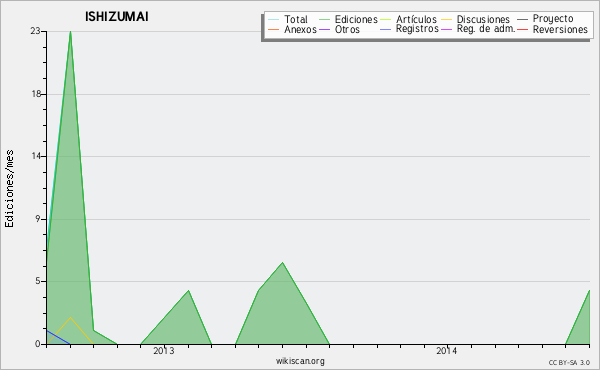
Task: Click the y-axis value 9
Action: coord(38,219)
